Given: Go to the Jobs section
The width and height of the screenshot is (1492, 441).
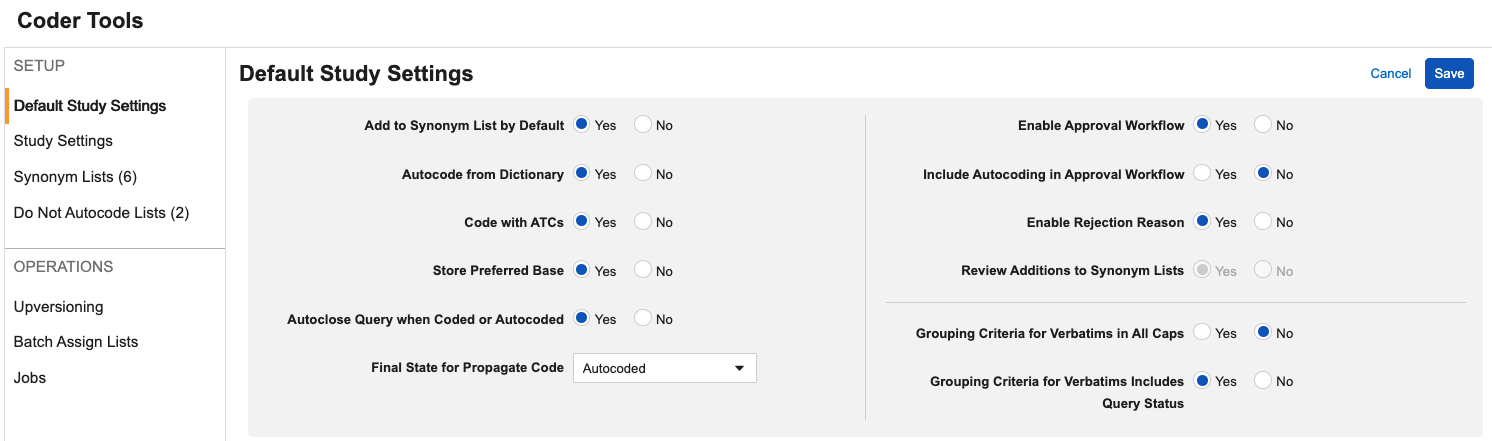Looking at the screenshot, I should (x=30, y=378).
